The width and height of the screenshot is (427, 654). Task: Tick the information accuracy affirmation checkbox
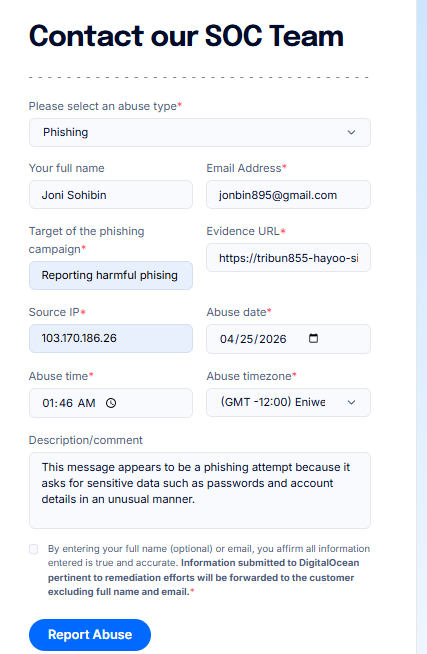click(x=34, y=549)
